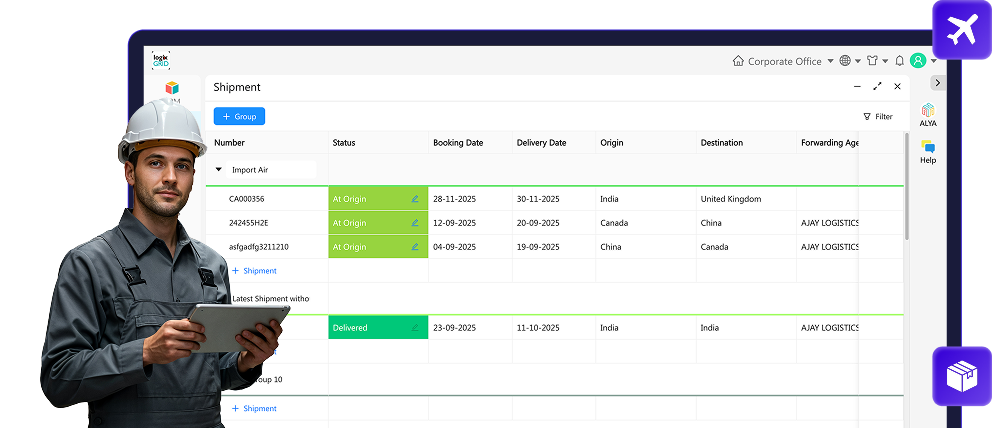Viewport: 992px width, 428px height.
Task: Click the purple airplane icon
Action: tap(961, 30)
